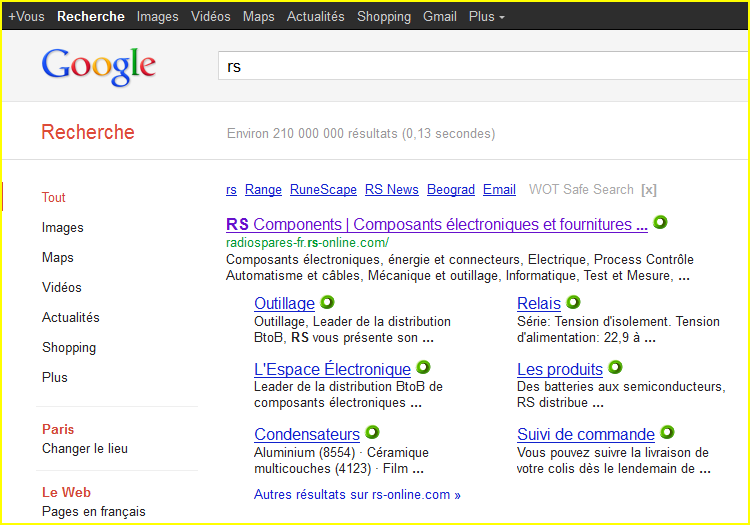Image resolution: width=750 pixels, height=525 pixels.
Task: Click Autres résultats sur rs-online.com link
Action: click(x=357, y=494)
